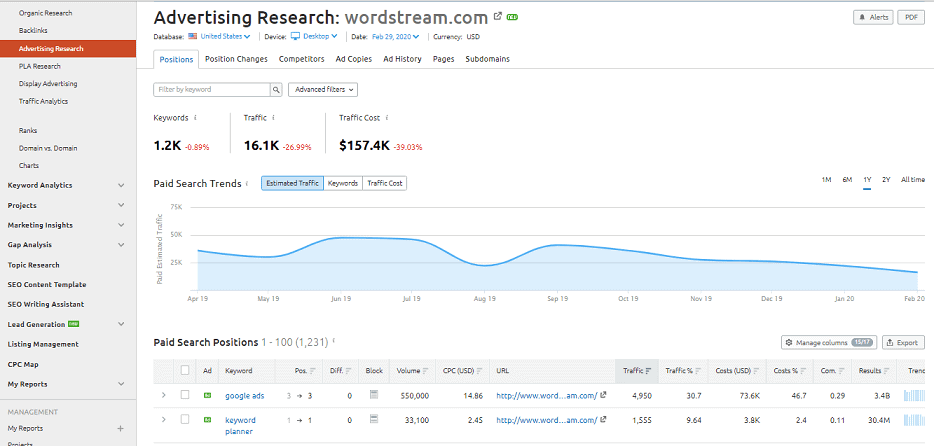The image size is (934, 446).
Task: Click the Manage columns button
Action: 830,342
